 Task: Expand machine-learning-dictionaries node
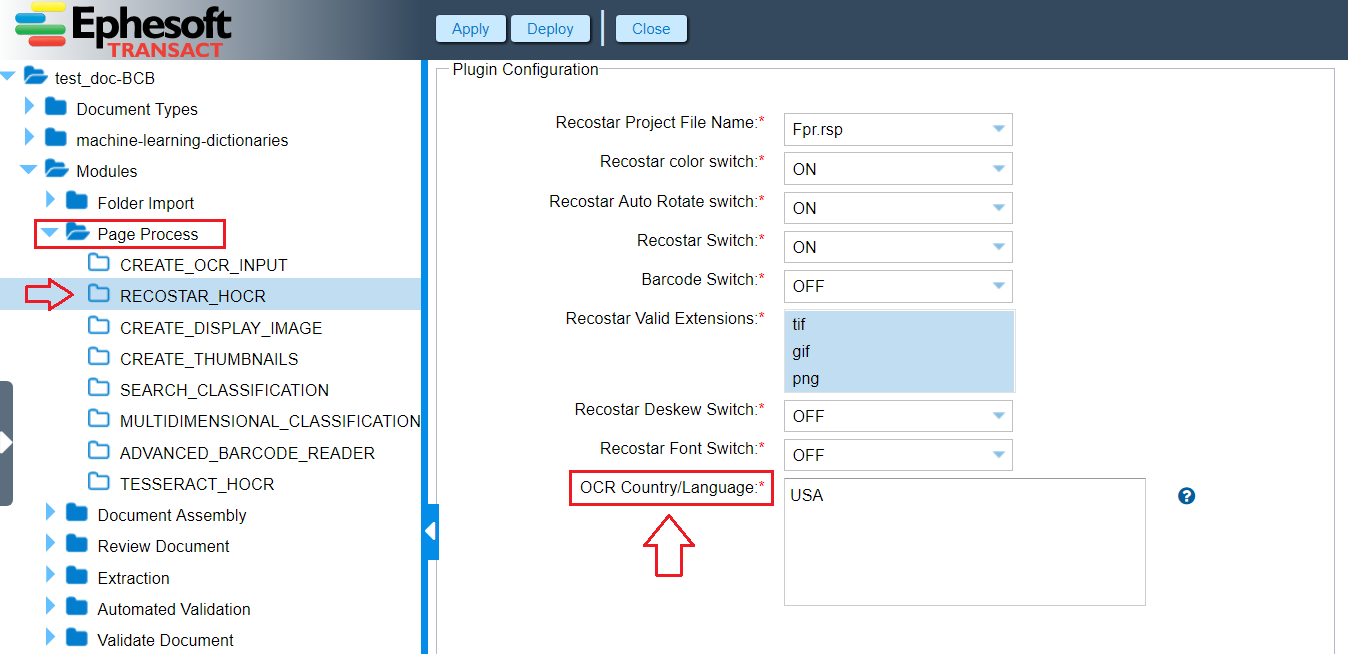point(30,138)
